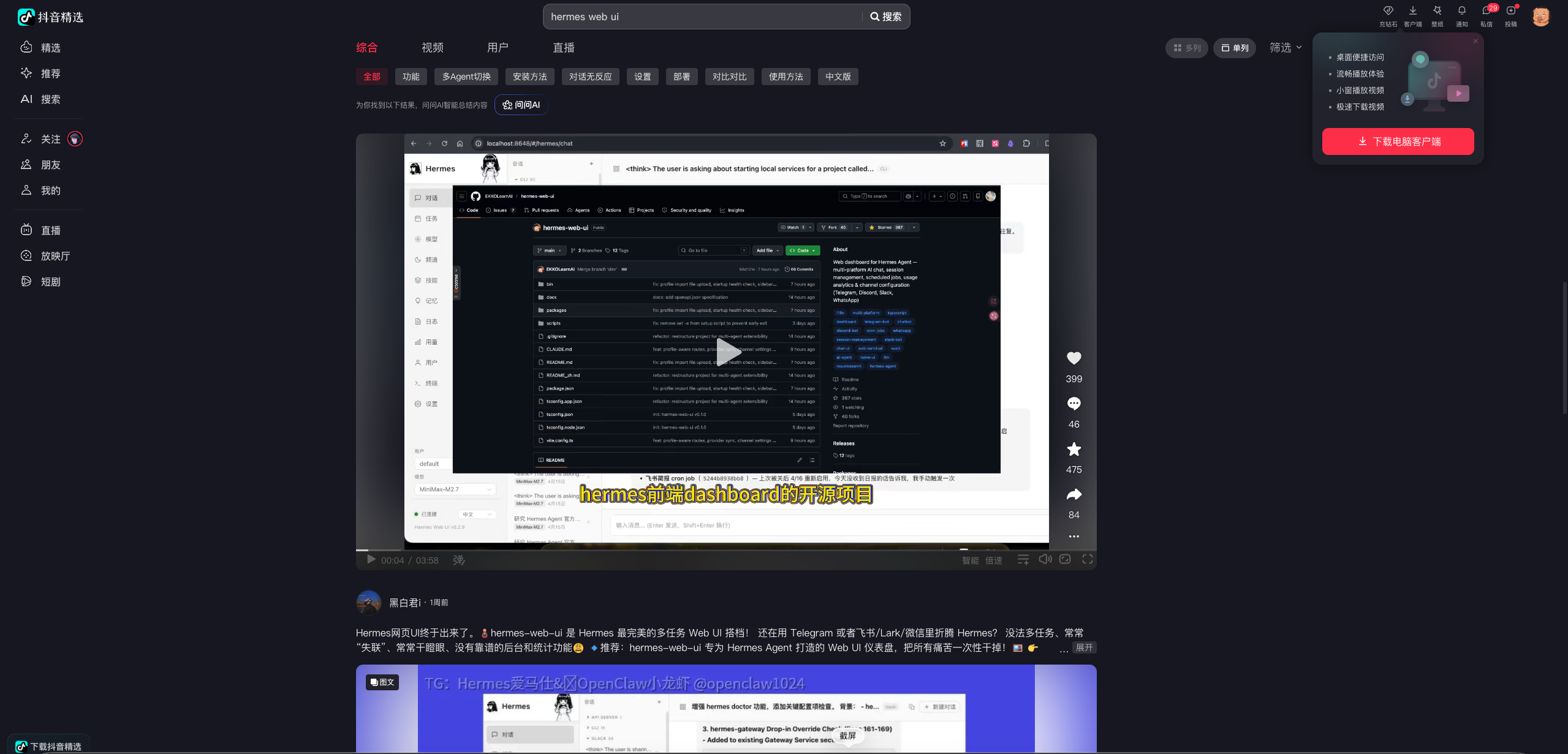Image resolution: width=1568 pixels, height=754 pixels.
Task: Click the share arrow icon
Action: click(1074, 494)
